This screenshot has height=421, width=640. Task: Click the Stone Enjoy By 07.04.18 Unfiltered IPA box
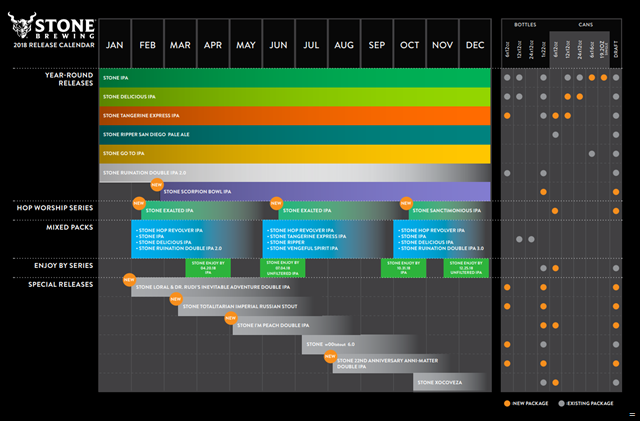(x=282, y=268)
